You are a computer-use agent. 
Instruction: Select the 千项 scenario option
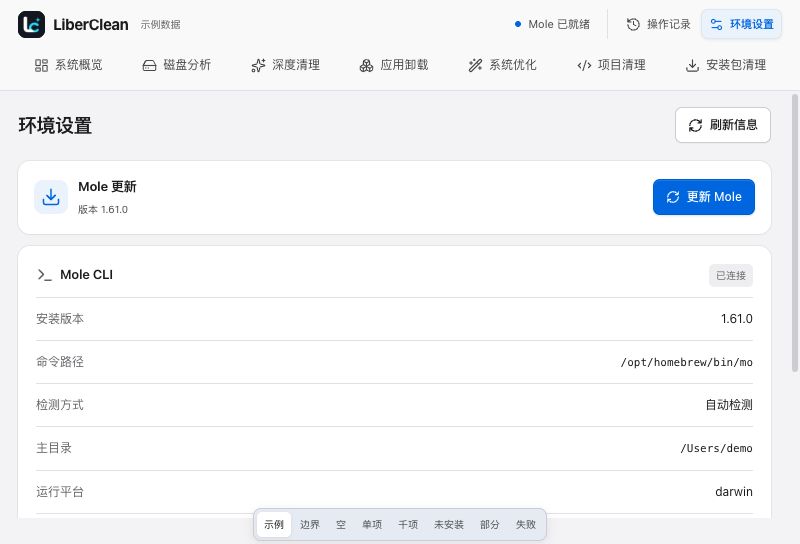pyautogui.click(x=408, y=525)
